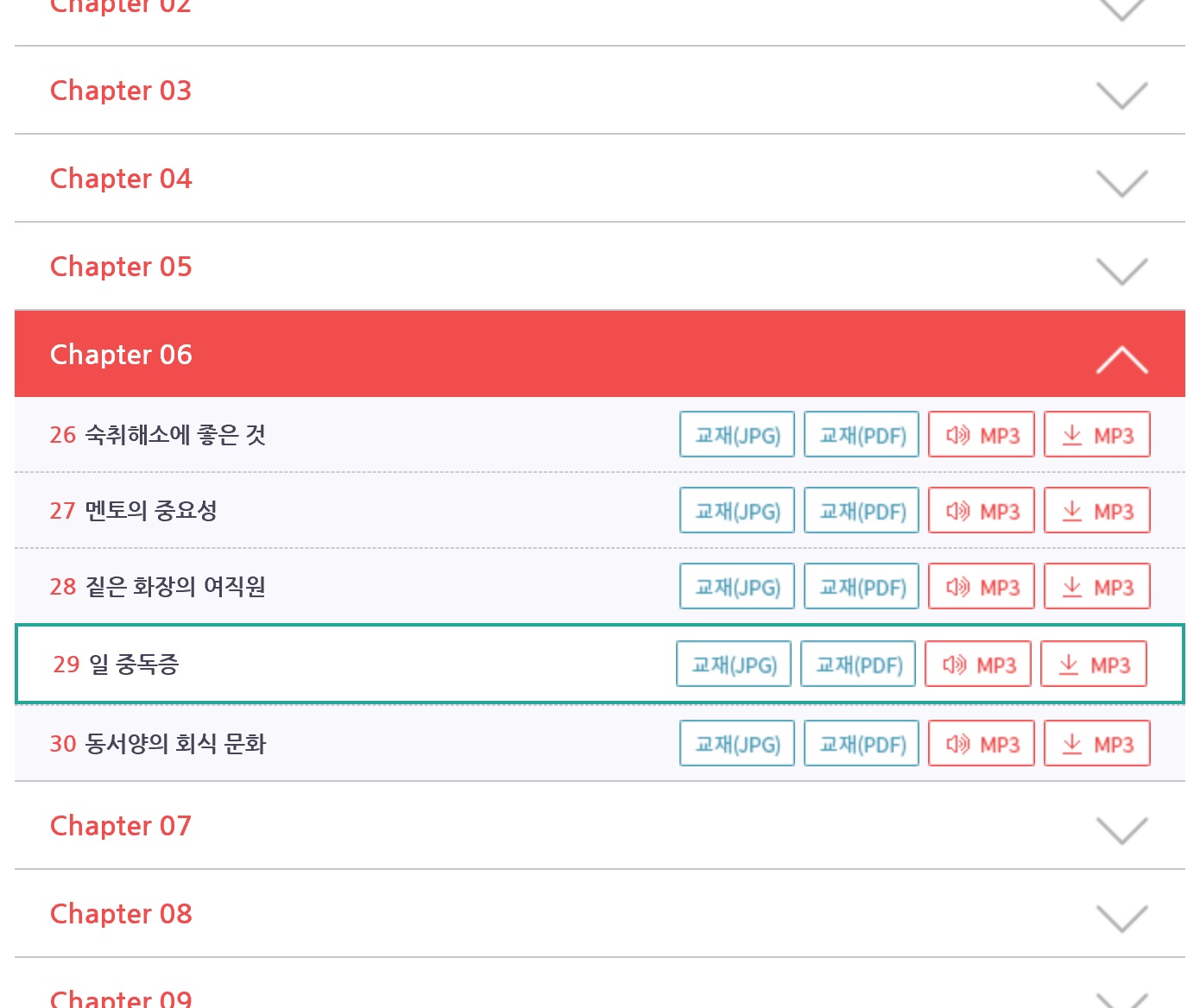Open Chapter 08 header

pos(121,914)
